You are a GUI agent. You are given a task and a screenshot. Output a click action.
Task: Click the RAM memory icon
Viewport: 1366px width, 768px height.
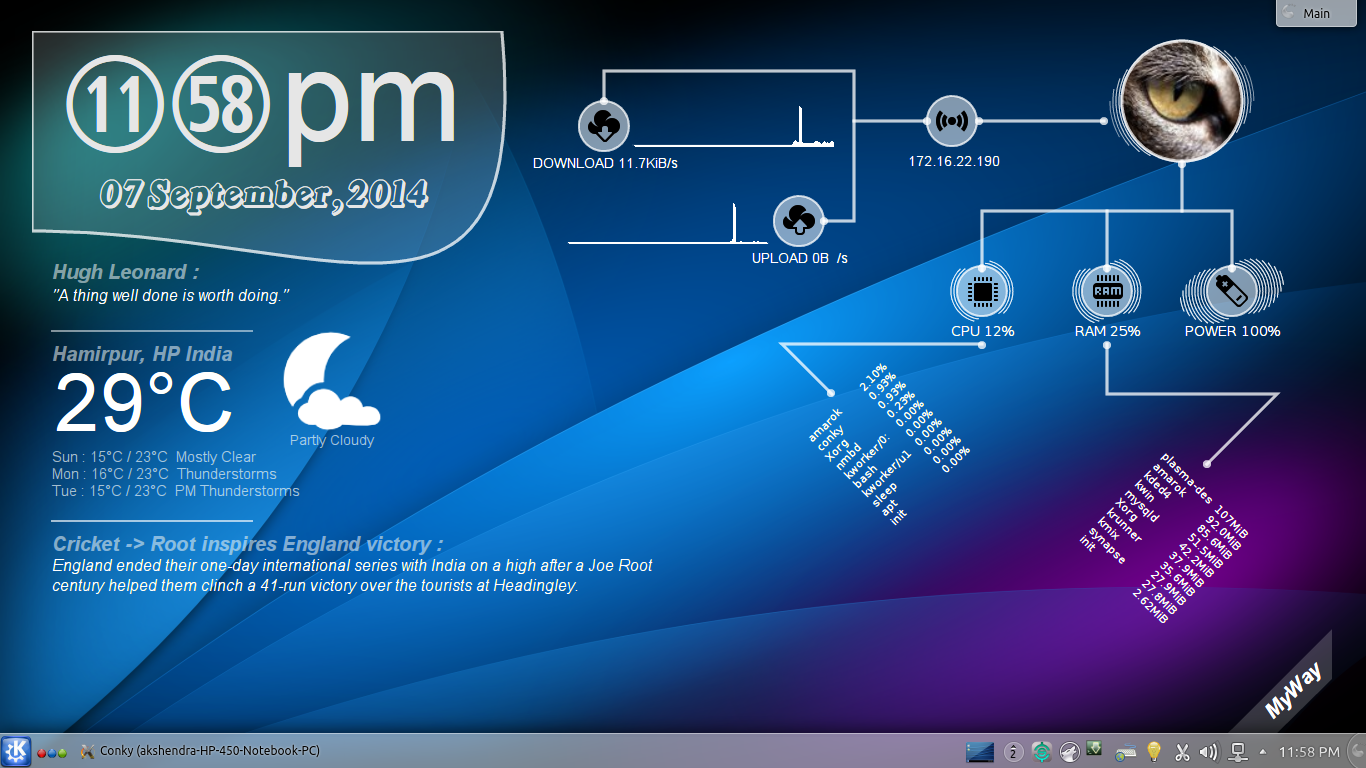(x=1107, y=292)
